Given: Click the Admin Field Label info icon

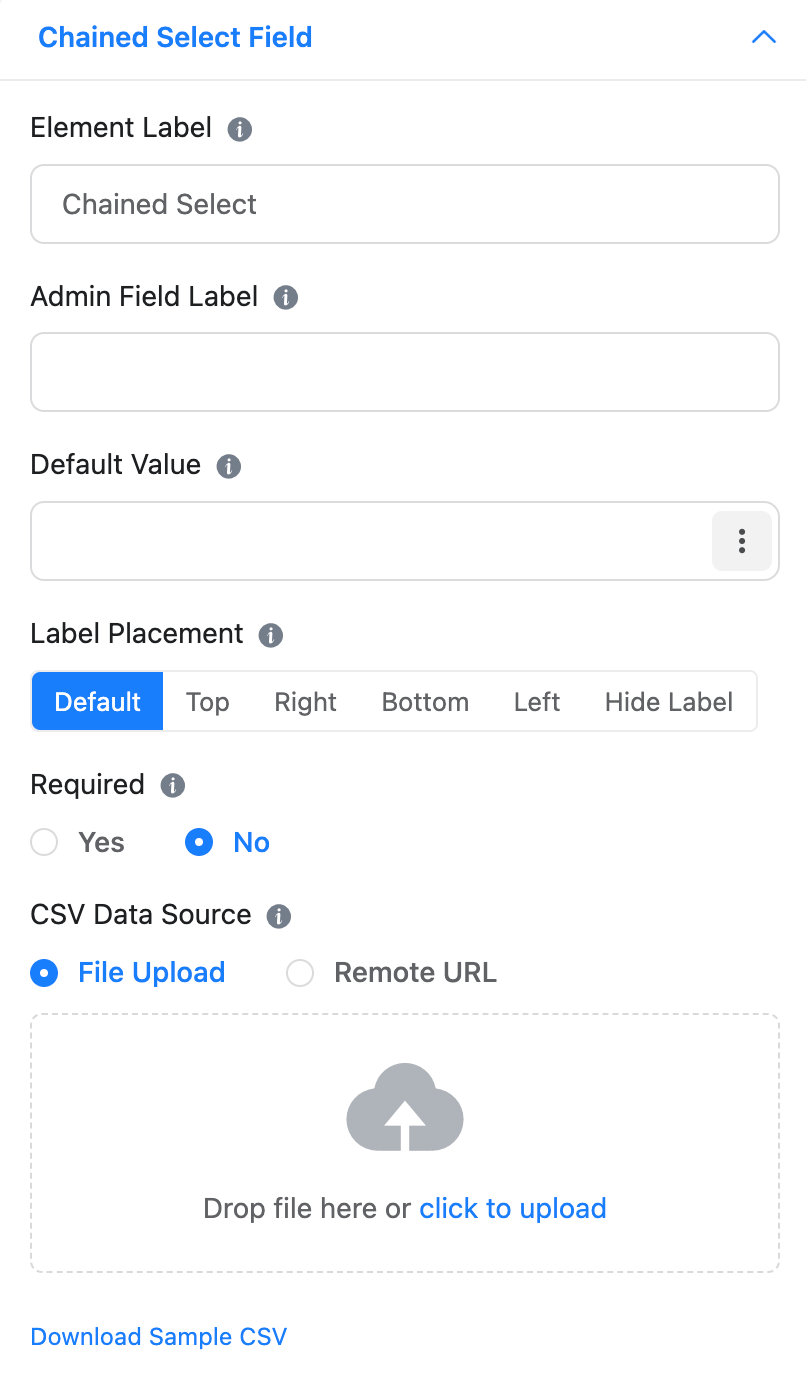Looking at the screenshot, I should click(286, 297).
